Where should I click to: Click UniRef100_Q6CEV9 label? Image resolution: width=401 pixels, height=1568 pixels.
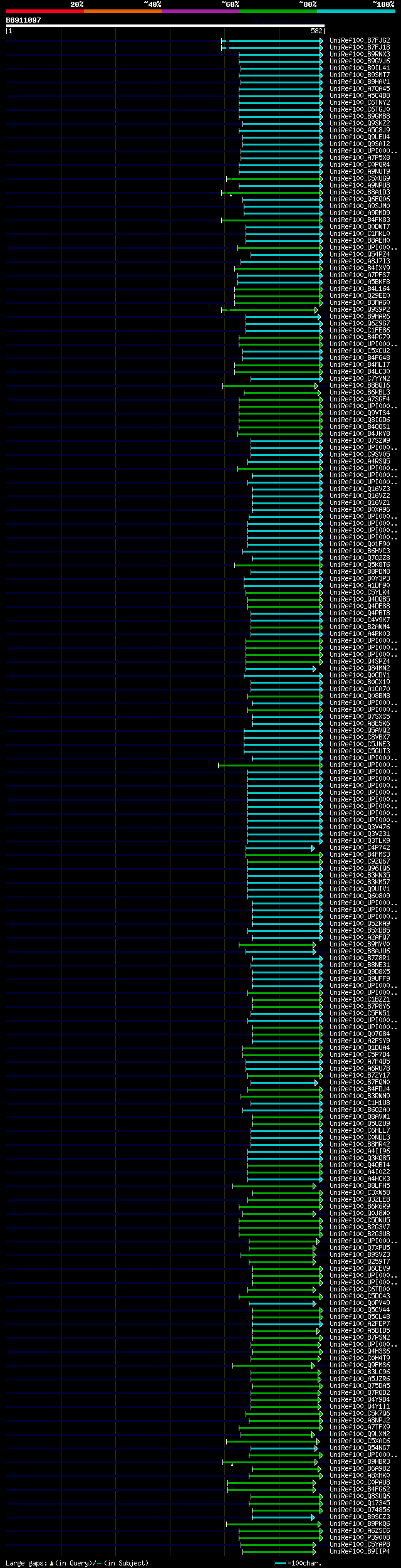360,1268
